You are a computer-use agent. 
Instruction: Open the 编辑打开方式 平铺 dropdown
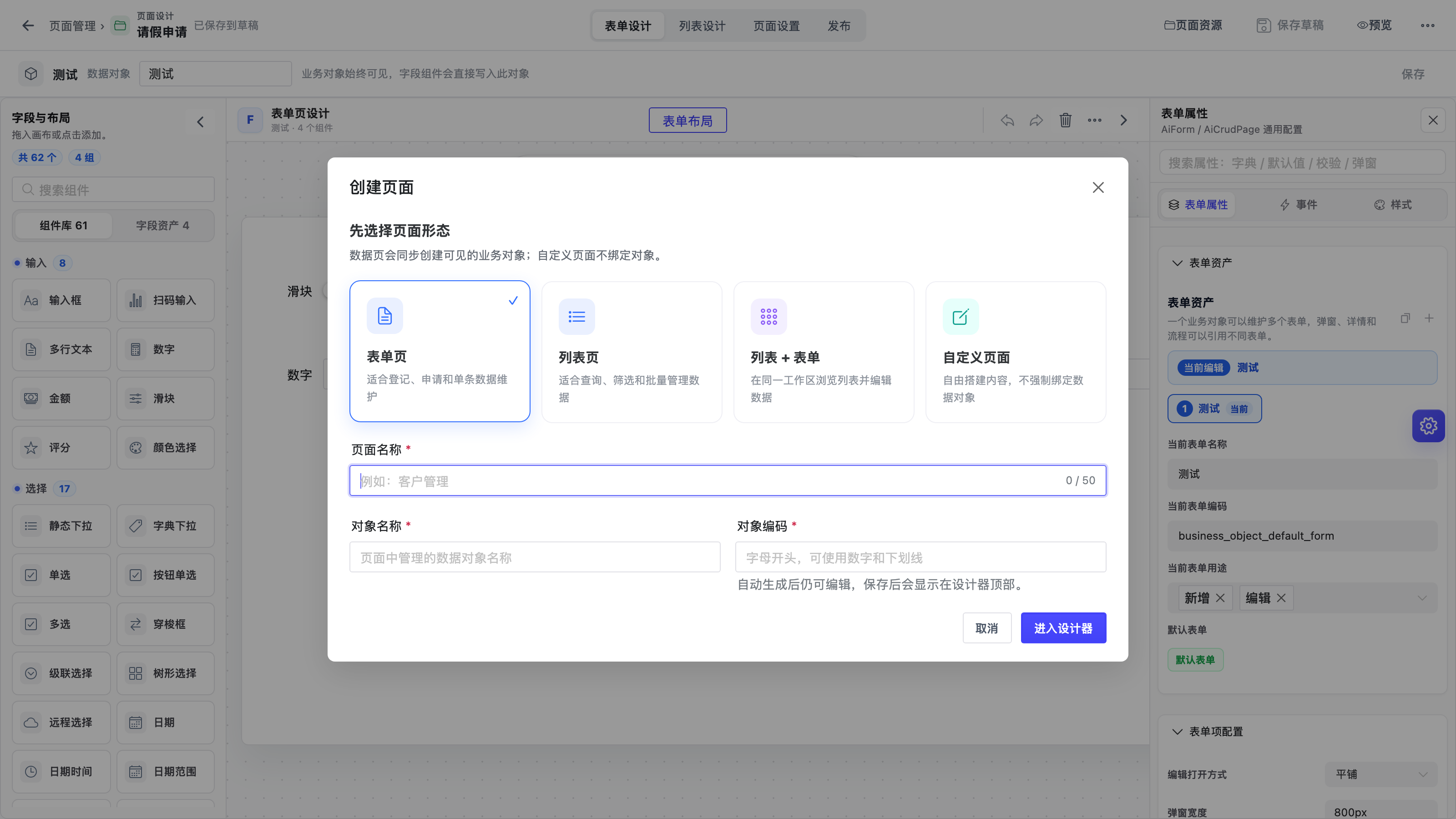point(1381,774)
